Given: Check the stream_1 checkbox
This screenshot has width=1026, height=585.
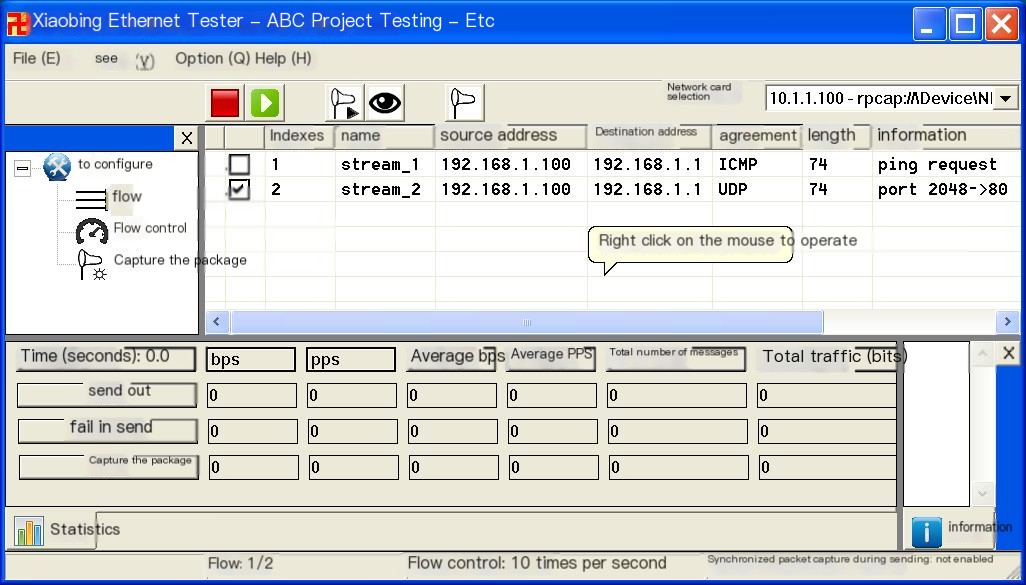Looking at the screenshot, I should (239, 164).
